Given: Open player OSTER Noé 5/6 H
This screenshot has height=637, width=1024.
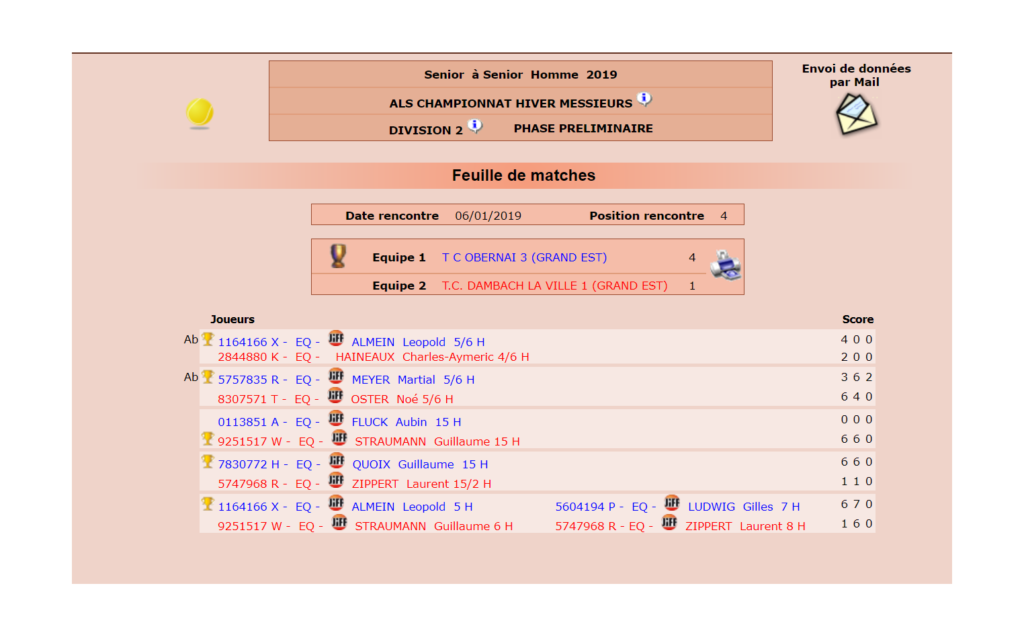Looking at the screenshot, I should (402, 399).
